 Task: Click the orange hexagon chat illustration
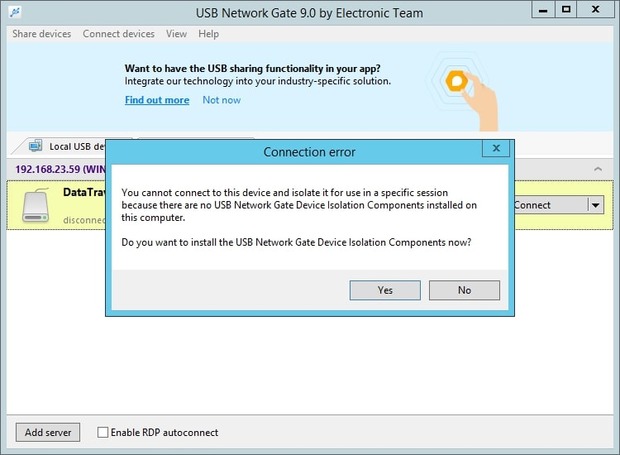point(456,81)
